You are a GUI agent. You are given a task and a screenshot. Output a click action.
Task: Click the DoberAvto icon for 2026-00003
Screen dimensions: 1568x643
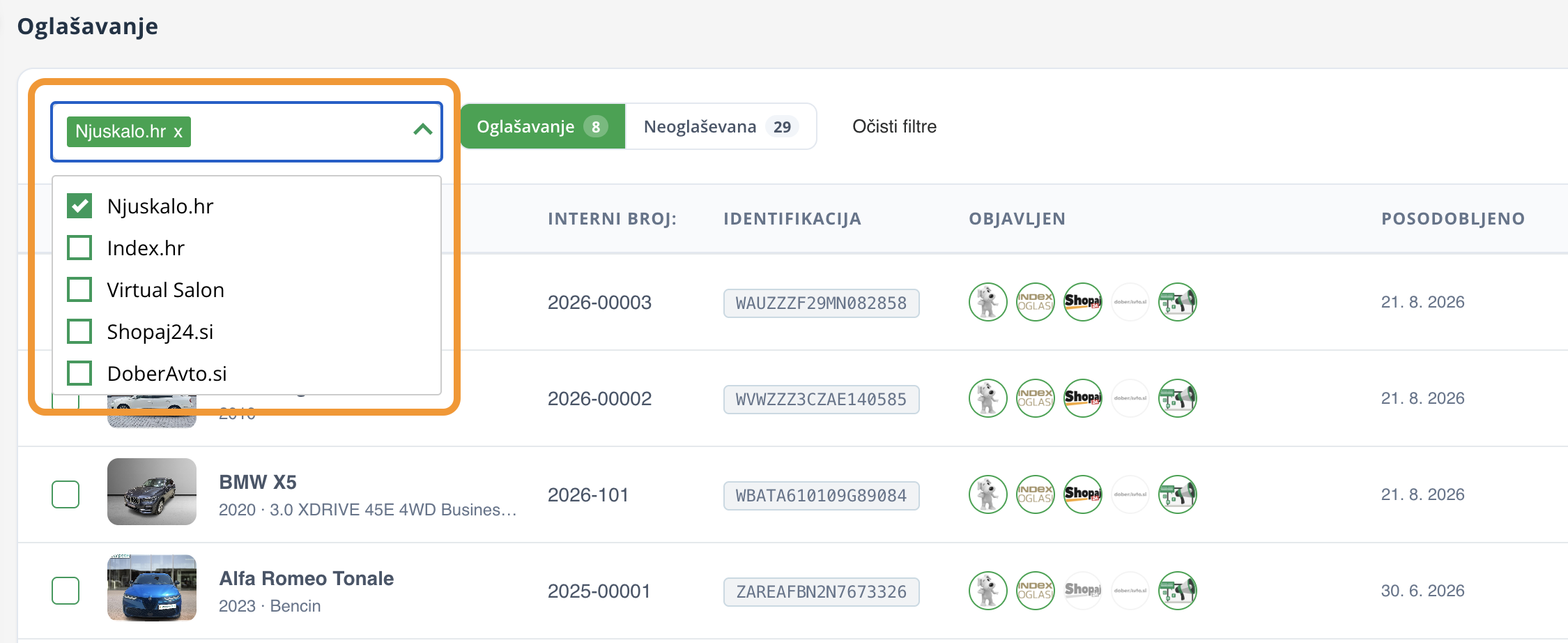coord(1130,302)
